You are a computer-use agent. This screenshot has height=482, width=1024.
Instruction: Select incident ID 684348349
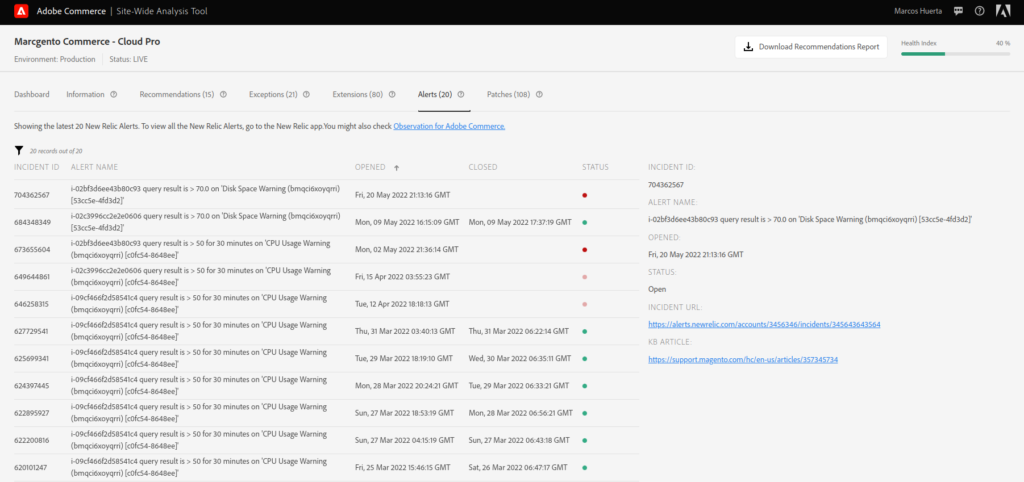[x=31, y=222]
